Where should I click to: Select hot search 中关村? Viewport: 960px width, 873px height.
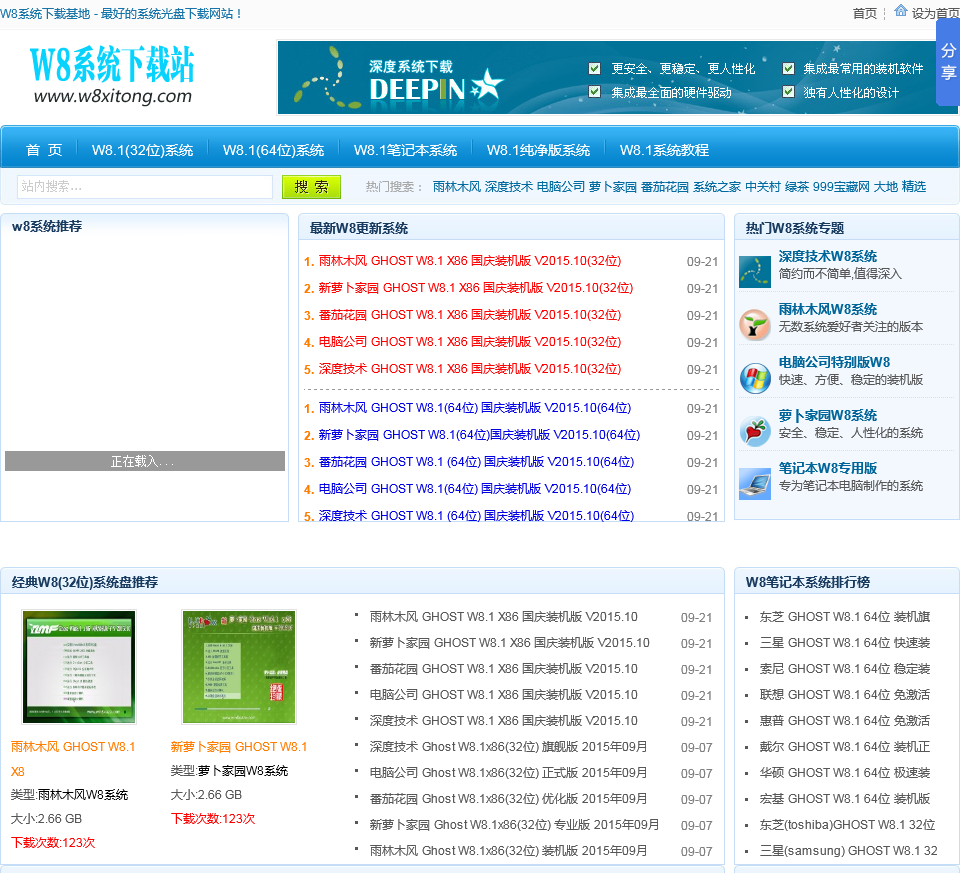click(x=763, y=187)
